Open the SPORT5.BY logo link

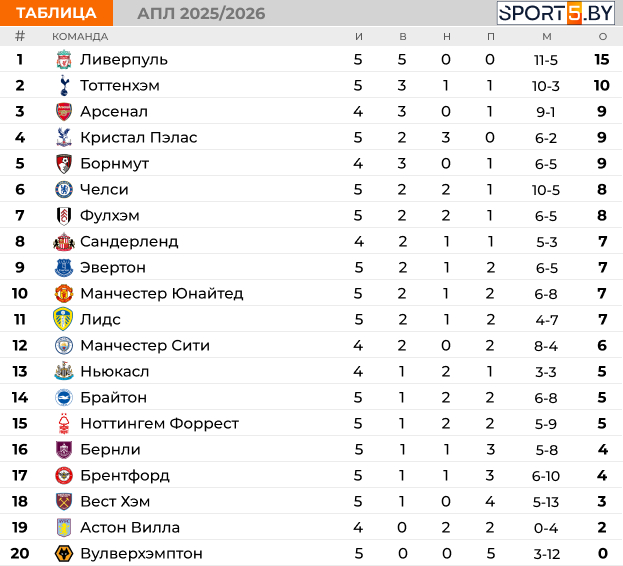tap(555, 13)
